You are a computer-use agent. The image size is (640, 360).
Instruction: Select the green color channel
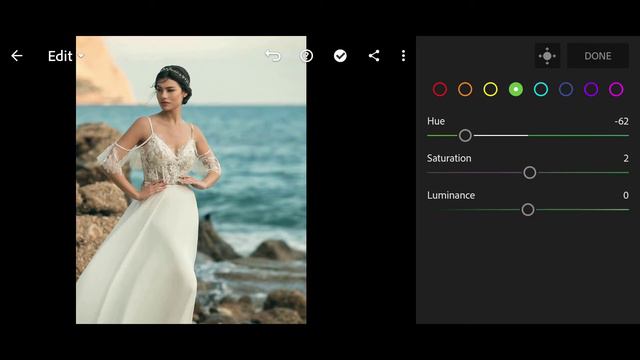[x=516, y=89]
